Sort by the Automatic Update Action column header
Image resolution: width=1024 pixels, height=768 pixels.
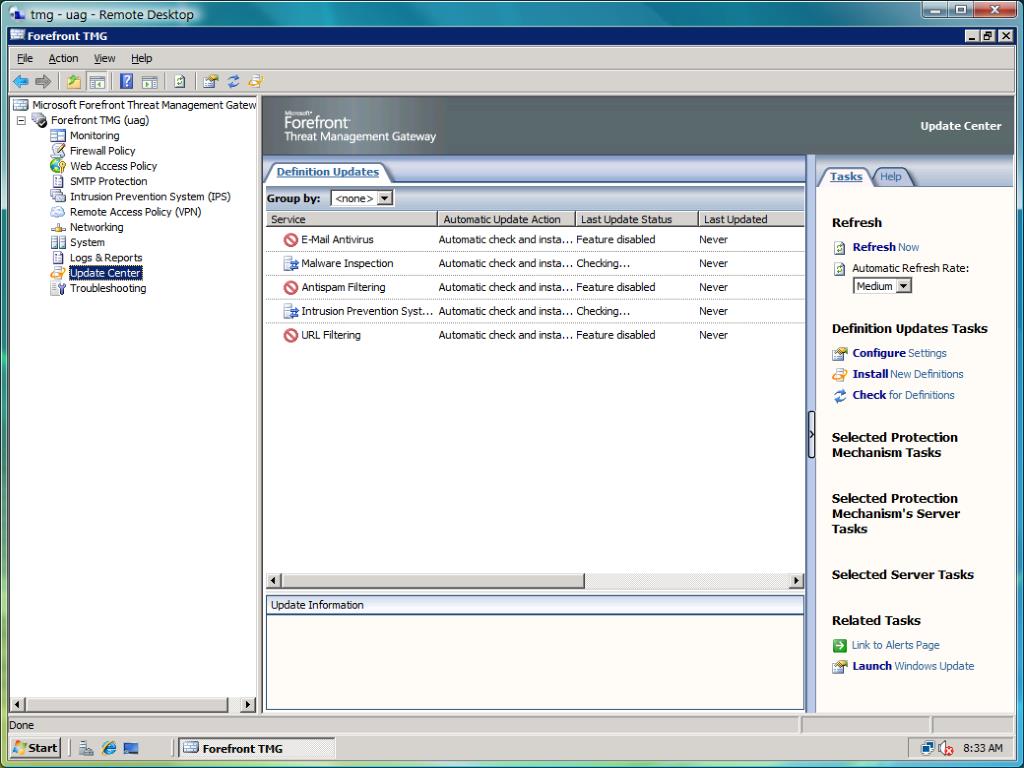click(506, 219)
